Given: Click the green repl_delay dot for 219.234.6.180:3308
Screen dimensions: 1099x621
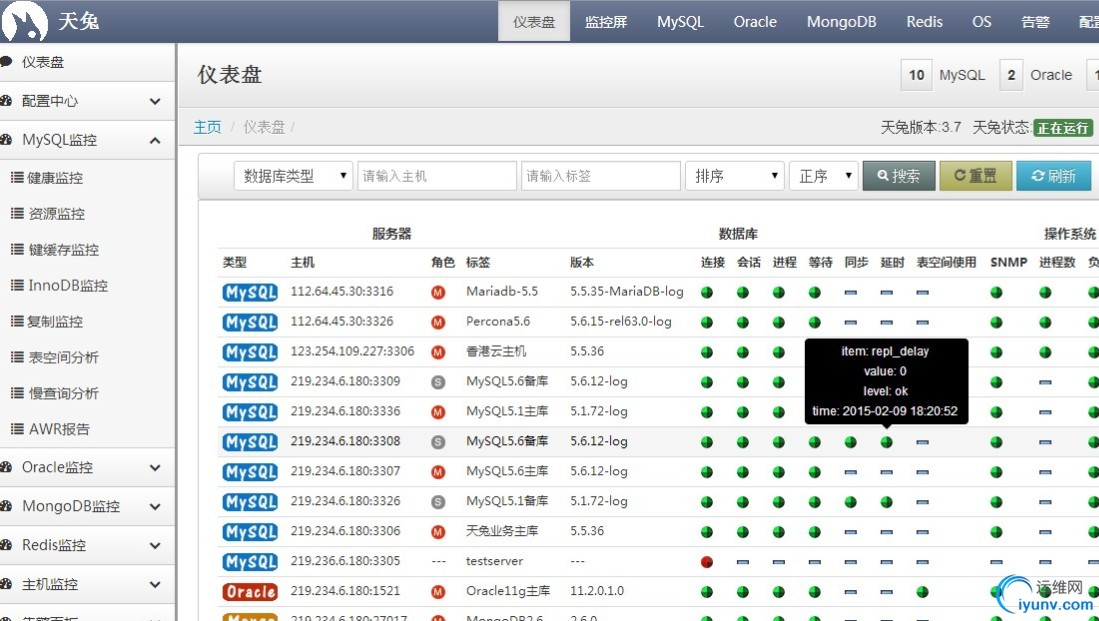Looking at the screenshot, I should pyautogui.click(x=886, y=442).
